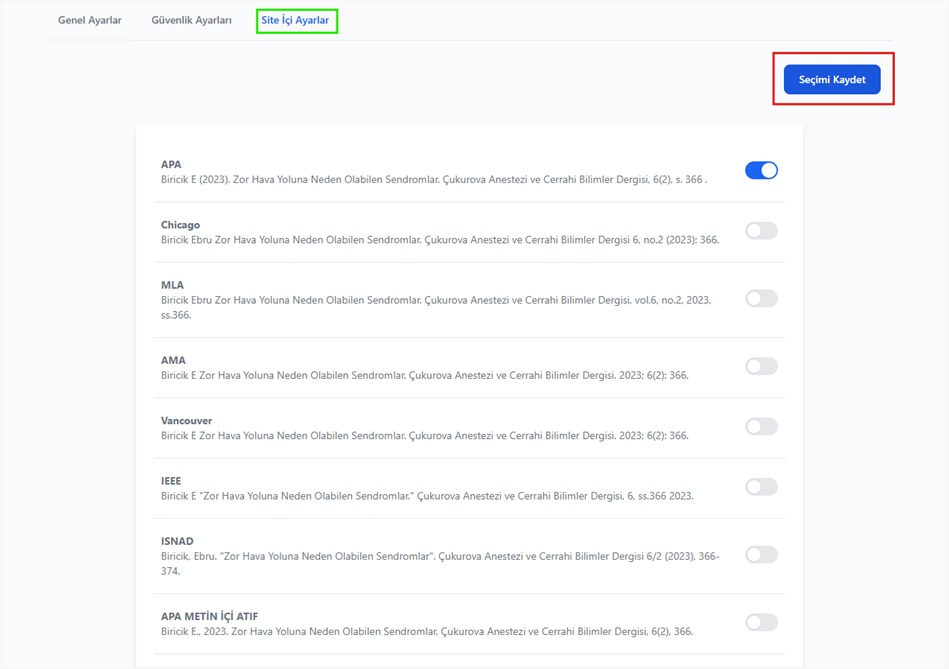This screenshot has width=949, height=669.
Task: Turn on the AMA citation toggle
Action: click(x=761, y=366)
